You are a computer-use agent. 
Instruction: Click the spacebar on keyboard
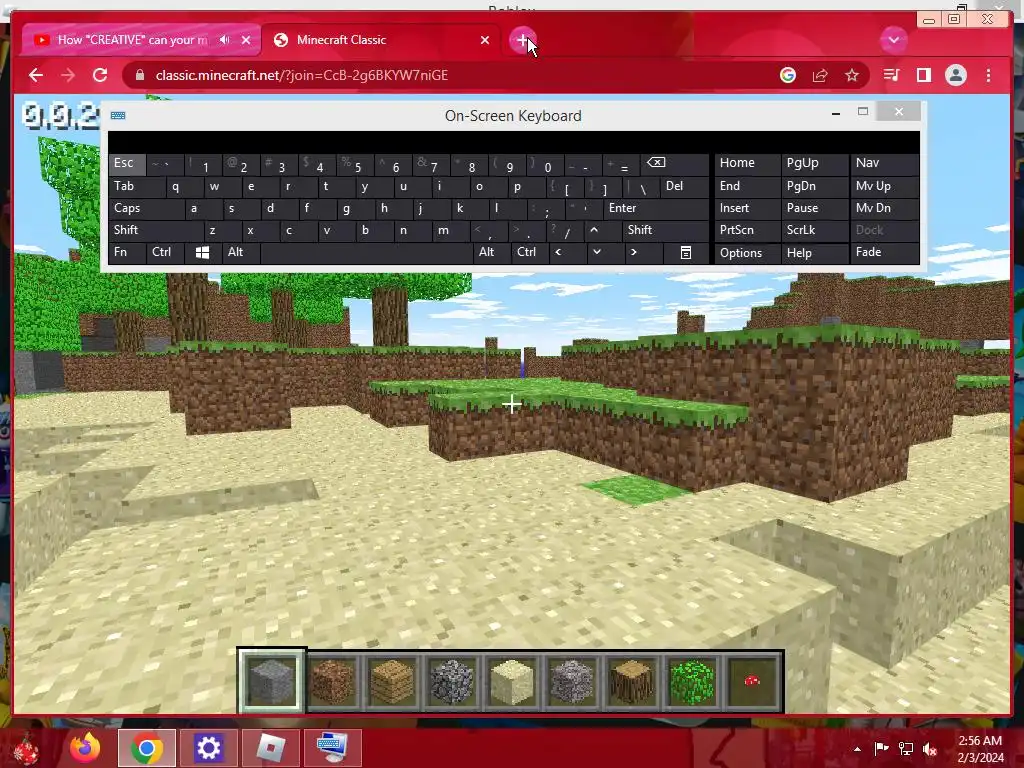pos(366,252)
